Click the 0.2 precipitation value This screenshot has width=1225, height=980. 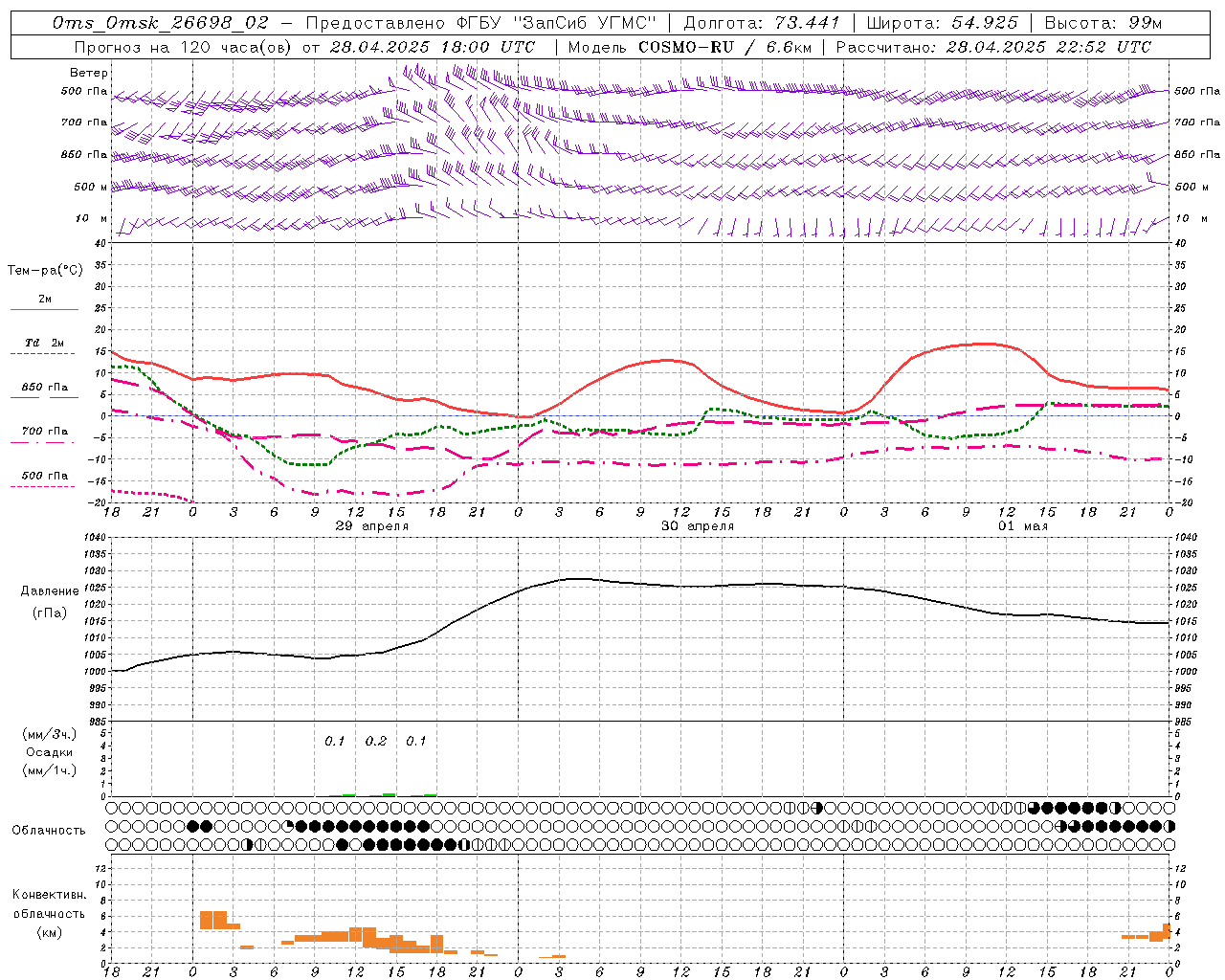coord(376,742)
